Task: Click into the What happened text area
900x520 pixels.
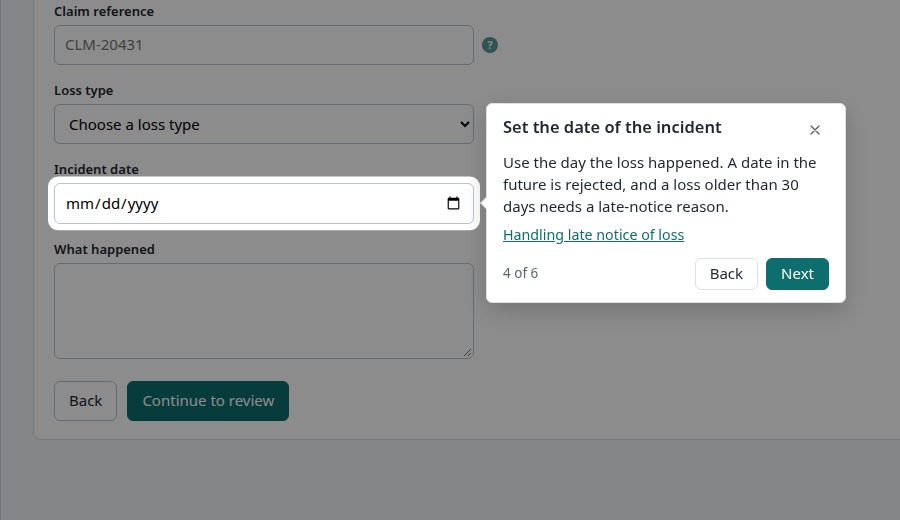Action: click(264, 311)
